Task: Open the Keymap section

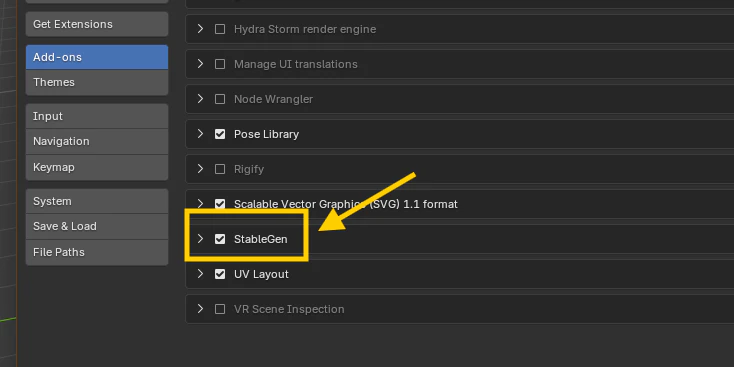Action: [97, 167]
